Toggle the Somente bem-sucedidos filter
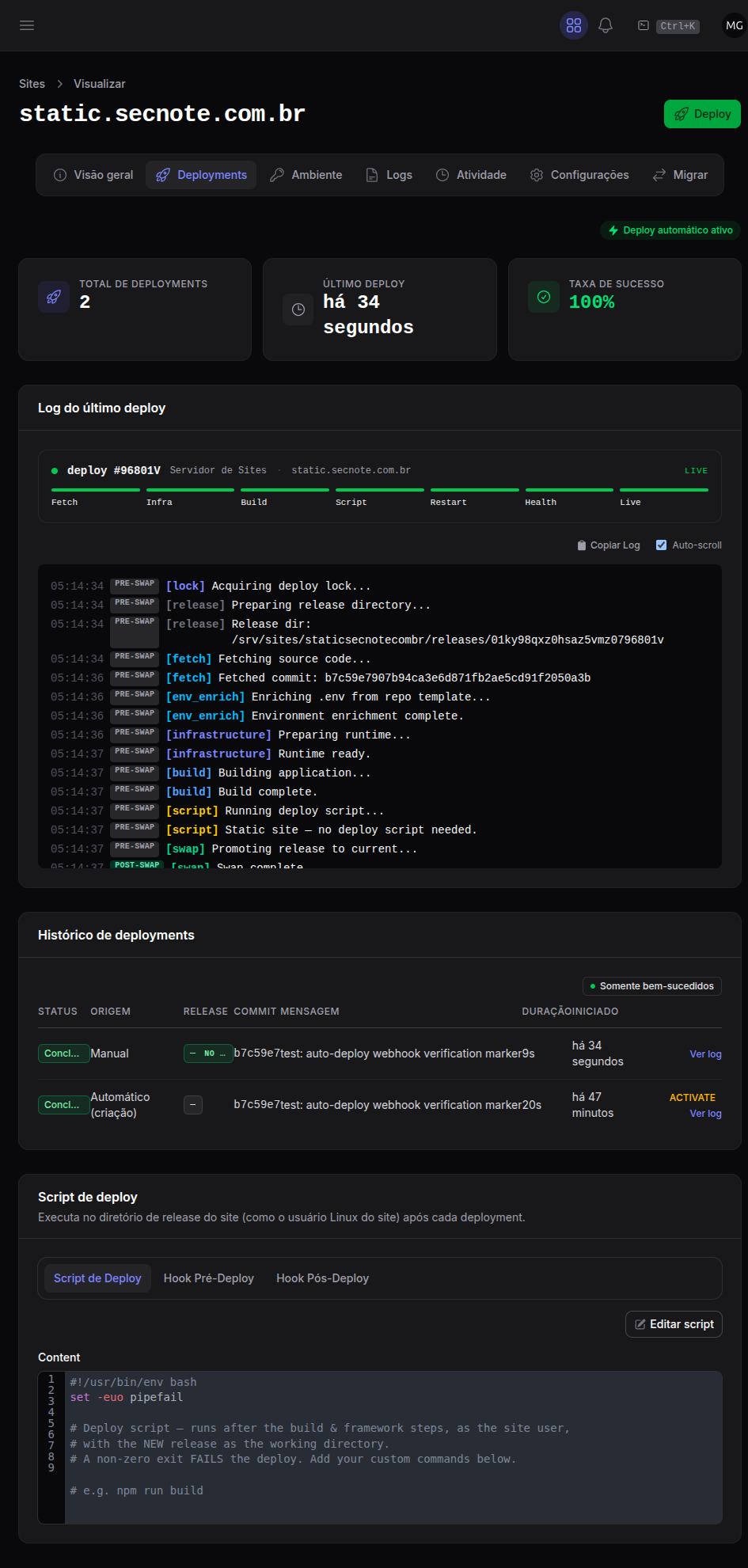748x1568 pixels. [x=652, y=986]
